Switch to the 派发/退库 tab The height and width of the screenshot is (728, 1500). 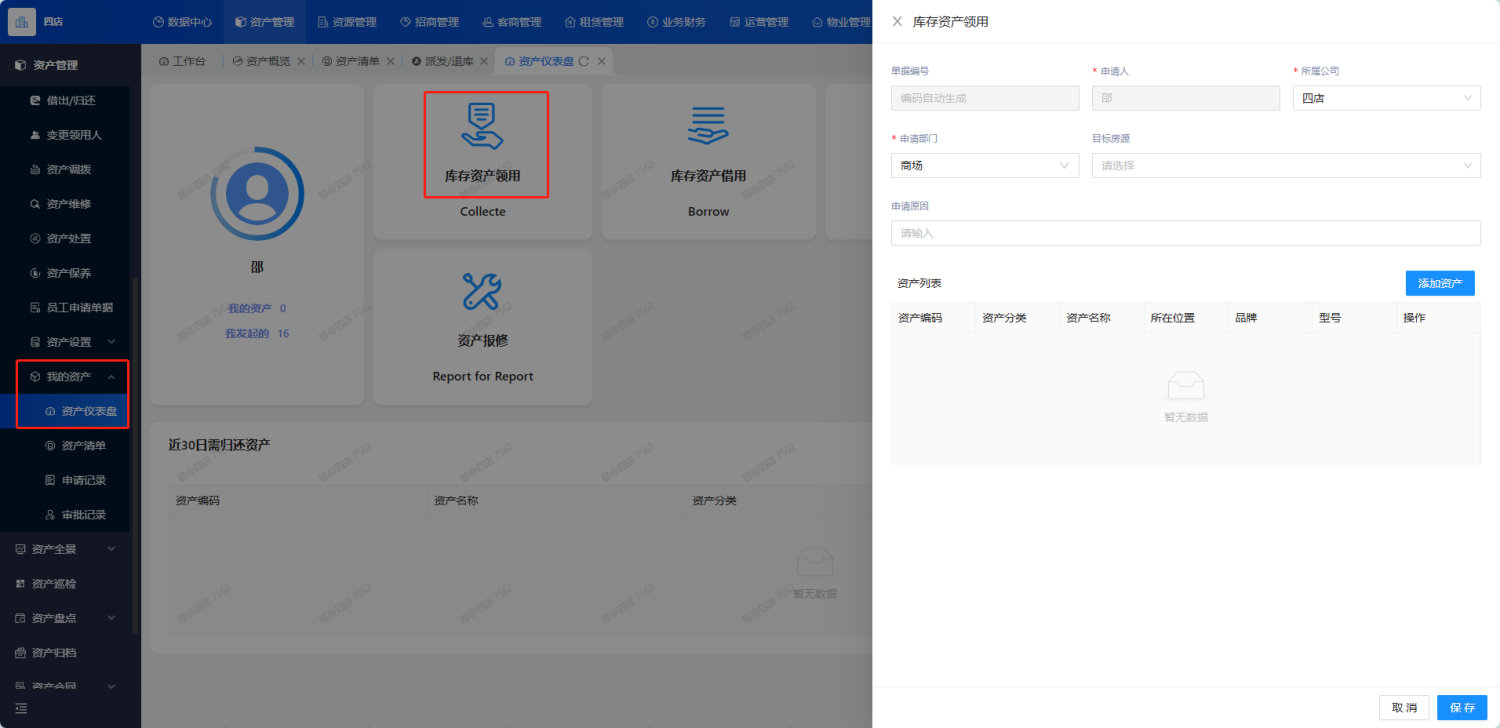[442, 61]
